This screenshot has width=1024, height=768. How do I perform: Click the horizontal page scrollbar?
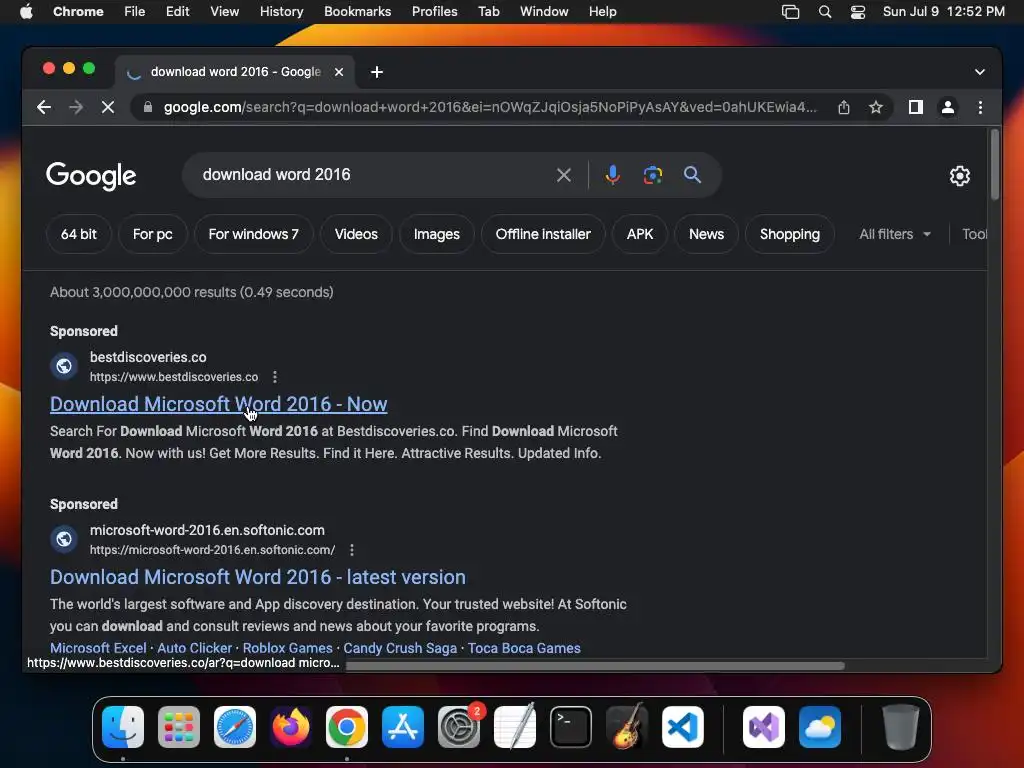pyautogui.click(x=595, y=665)
